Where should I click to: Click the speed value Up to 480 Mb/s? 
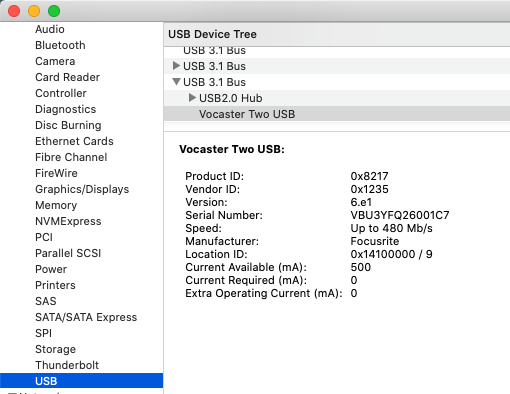coord(391,228)
